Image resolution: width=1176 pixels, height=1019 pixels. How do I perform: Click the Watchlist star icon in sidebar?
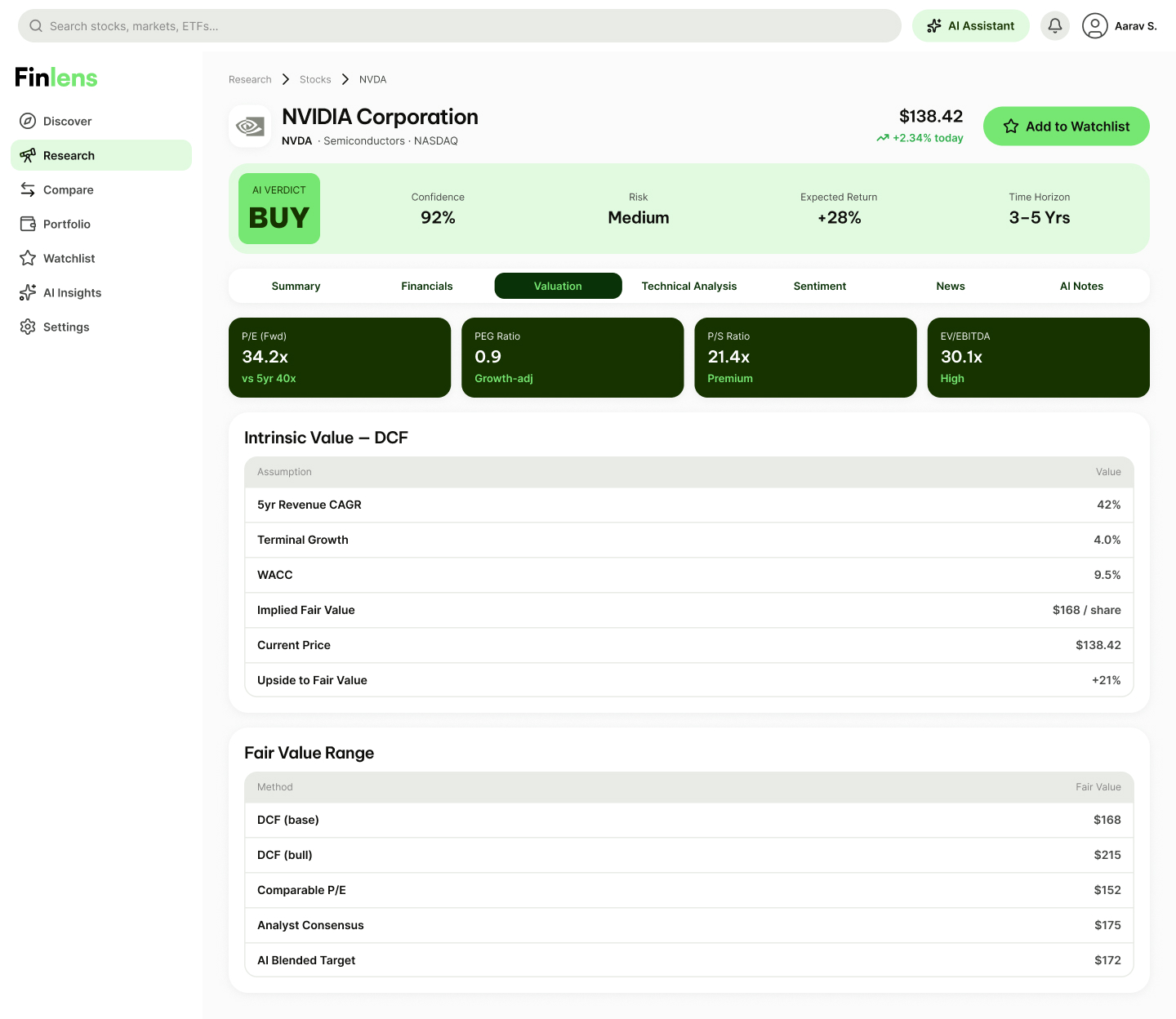[x=28, y=258]
